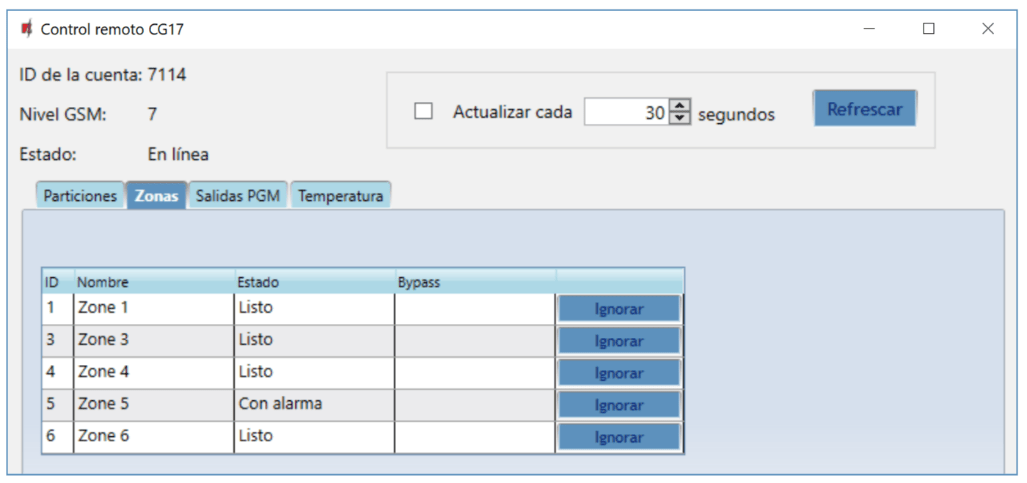
Task: Bypass Zone 4 with Ignorar button
Action: [619, 373]
